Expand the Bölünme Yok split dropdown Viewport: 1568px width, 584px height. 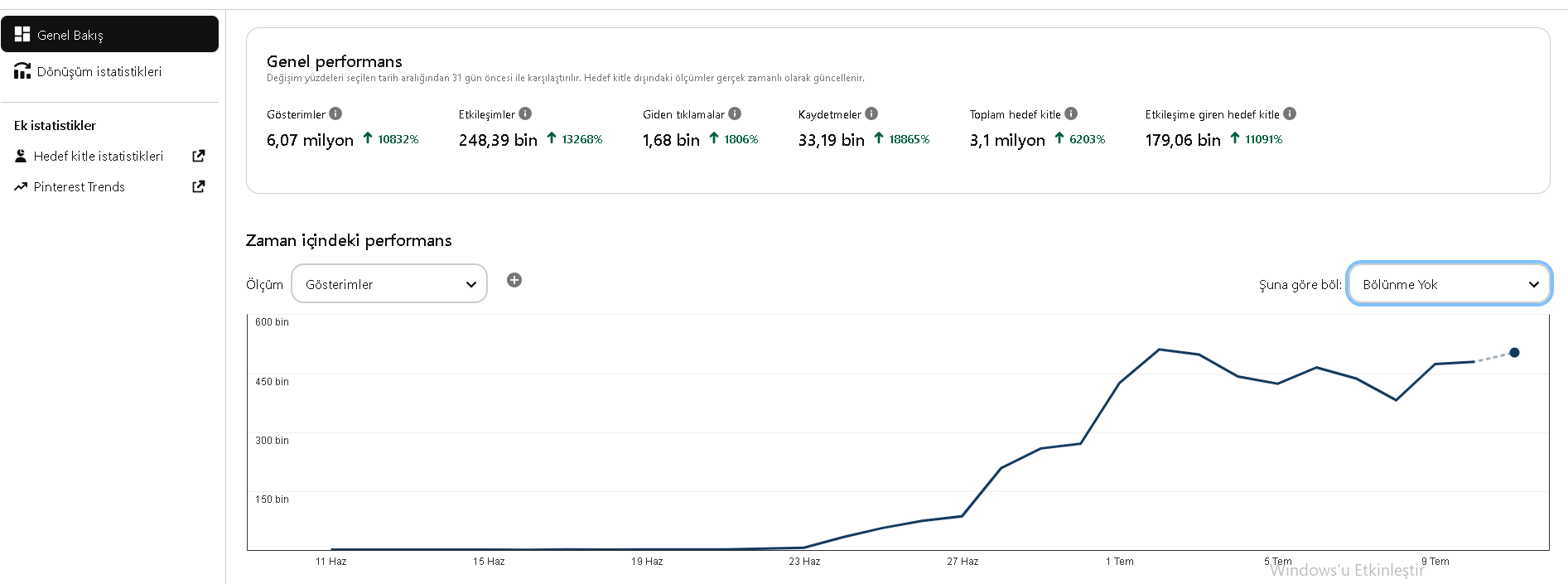point(1449,284)
